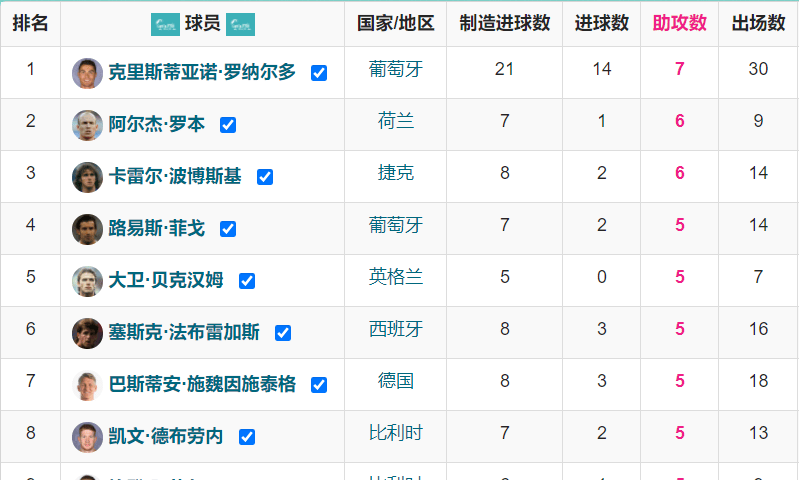The width and height of the screenshot is (799, 480).
Task: Open 大卫·贝克汉姆's avatar photo
Action: (x=87, y=281)
